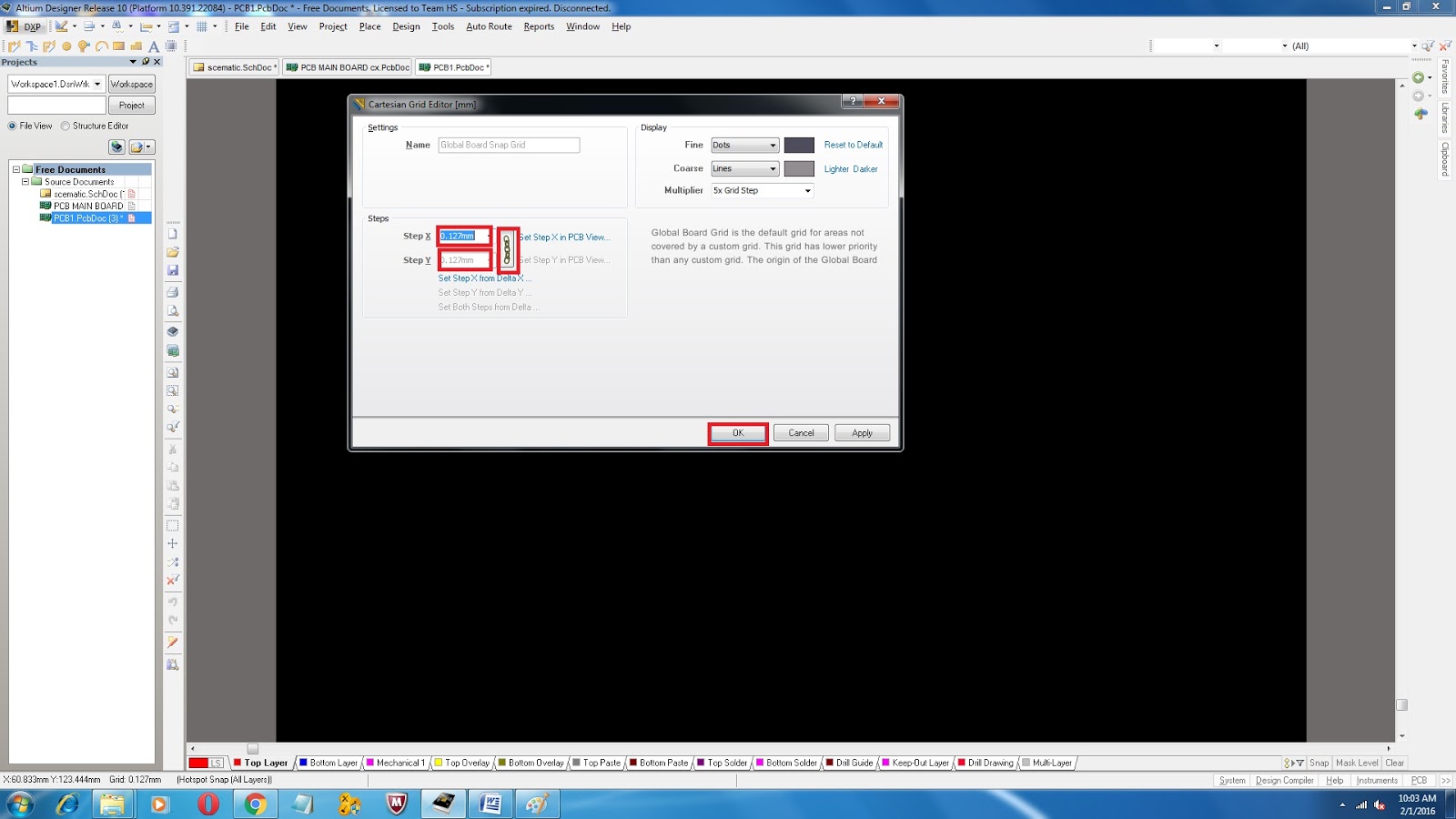
Task: Select the File View radio button
Action: (13, 126)
